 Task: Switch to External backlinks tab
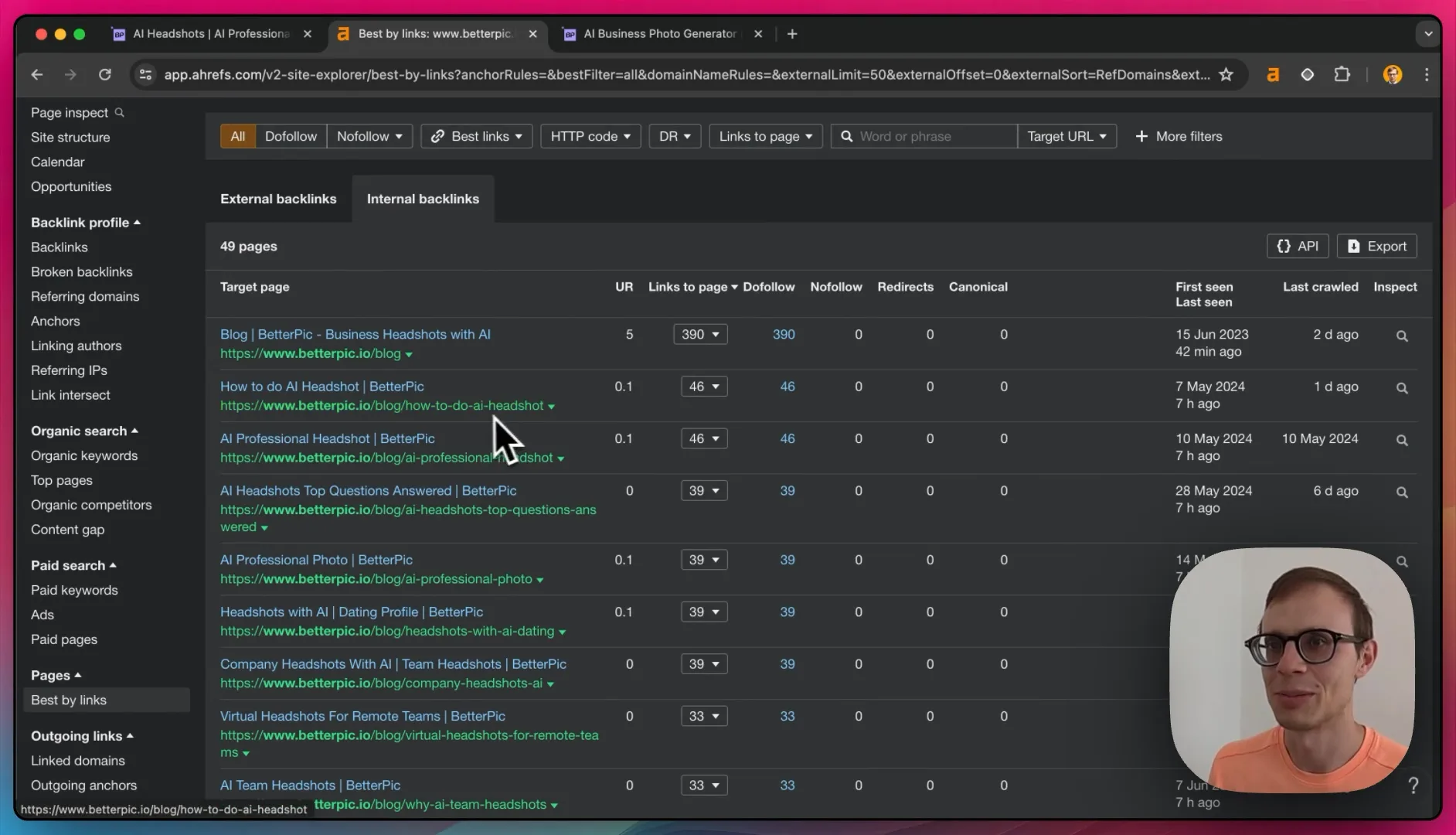pyautogui.click(x=278, y=199)
